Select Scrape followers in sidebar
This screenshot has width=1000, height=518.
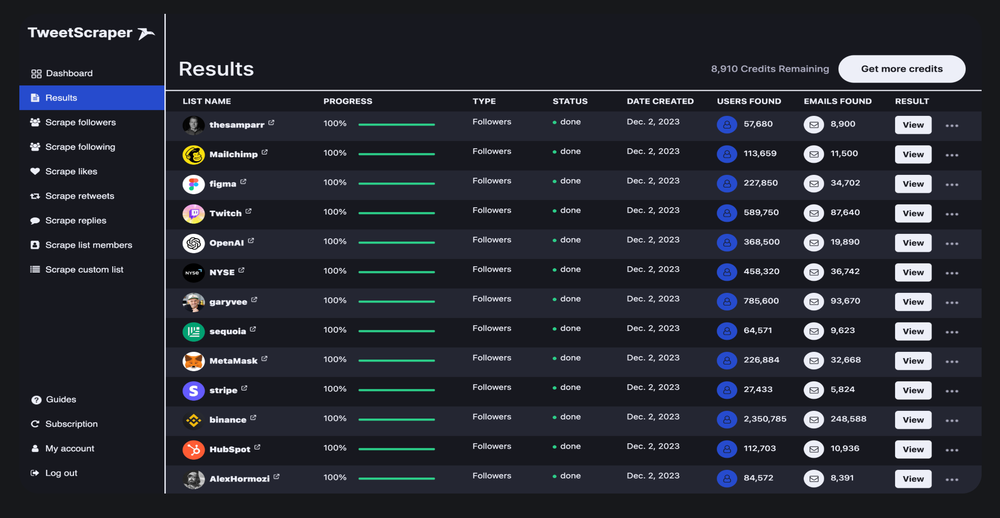pos(80,122)
